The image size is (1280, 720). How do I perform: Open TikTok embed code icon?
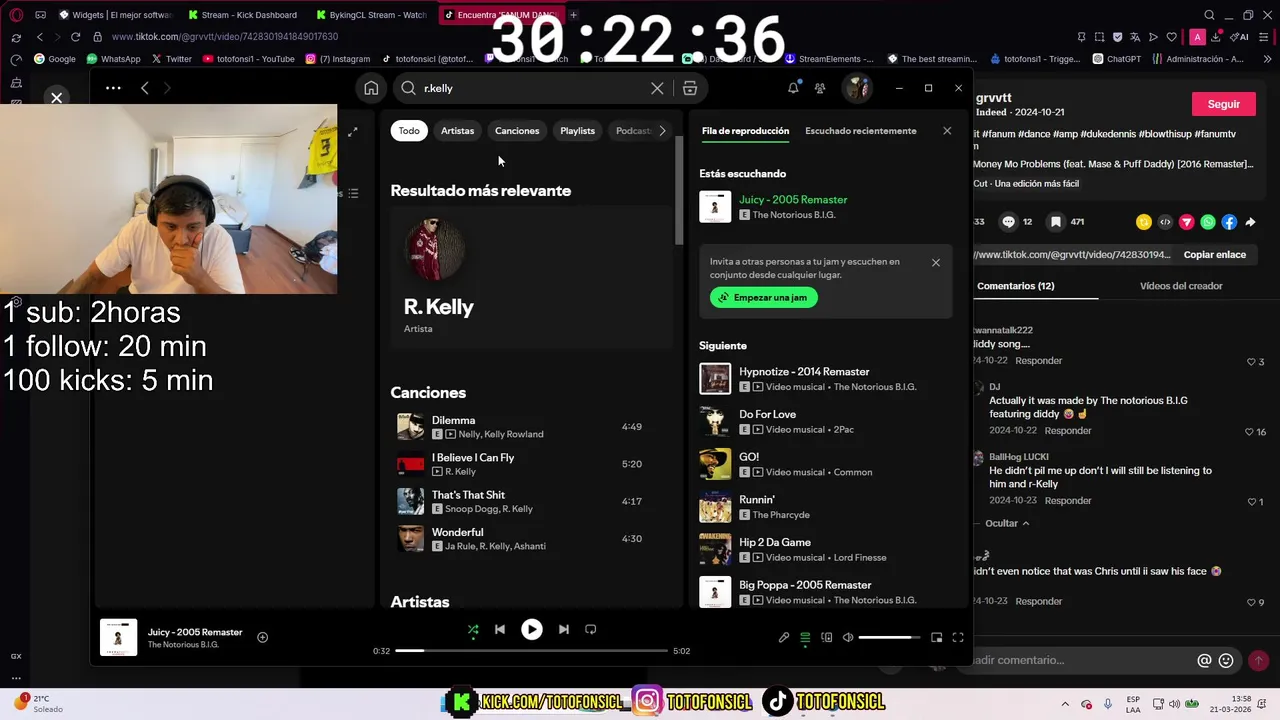1165,222
